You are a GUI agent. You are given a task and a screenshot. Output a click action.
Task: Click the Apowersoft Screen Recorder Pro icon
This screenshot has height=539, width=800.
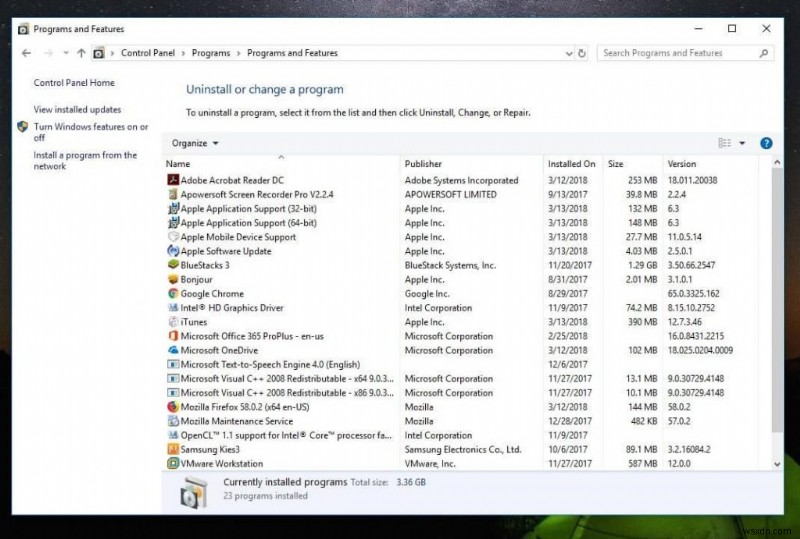click(173, 194)
